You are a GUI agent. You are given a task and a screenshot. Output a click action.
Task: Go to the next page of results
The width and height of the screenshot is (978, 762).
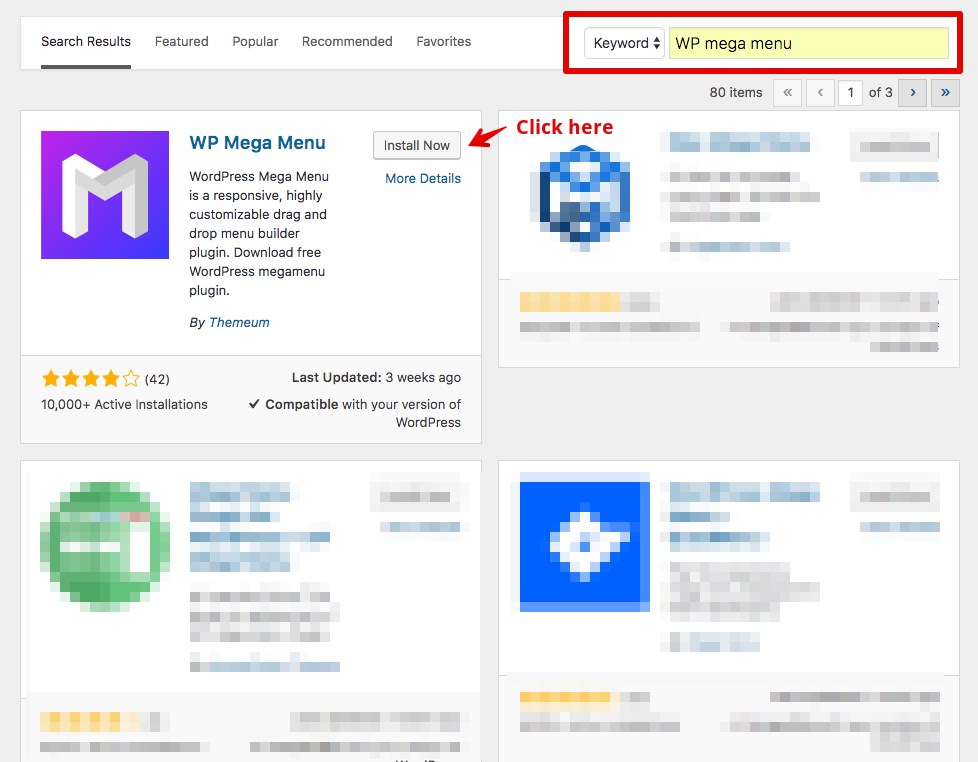point(913,93)
